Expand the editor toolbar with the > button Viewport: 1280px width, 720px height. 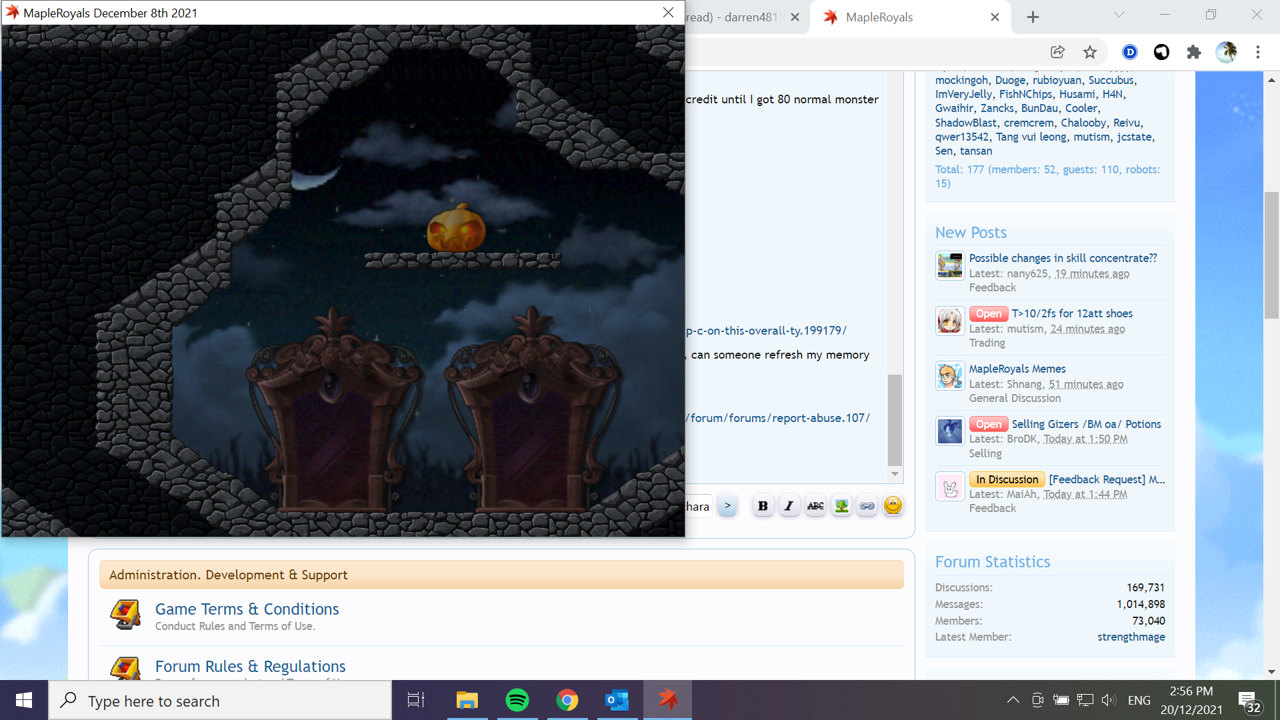click(x=728, y=506)
